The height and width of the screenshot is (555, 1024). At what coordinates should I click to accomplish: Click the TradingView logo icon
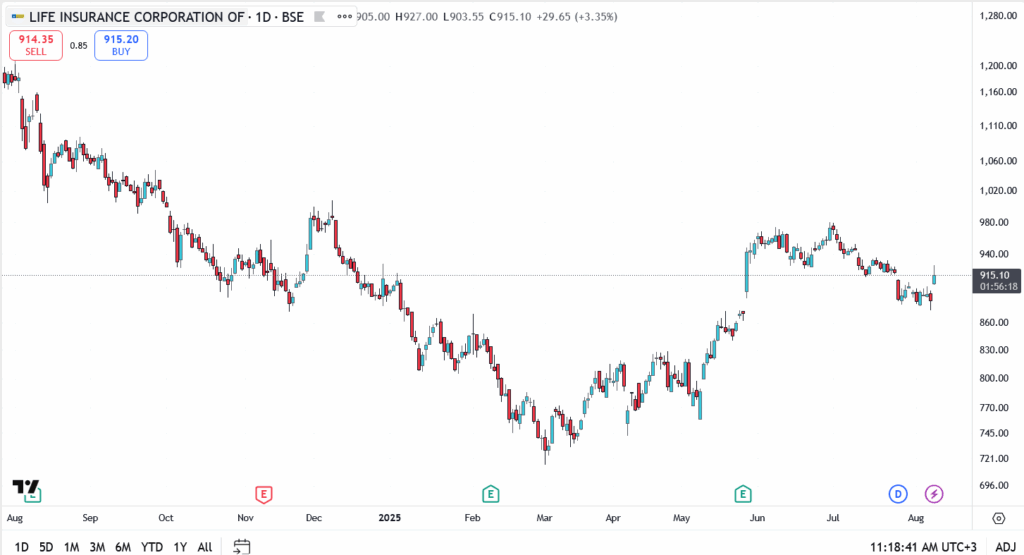[26, 488]
